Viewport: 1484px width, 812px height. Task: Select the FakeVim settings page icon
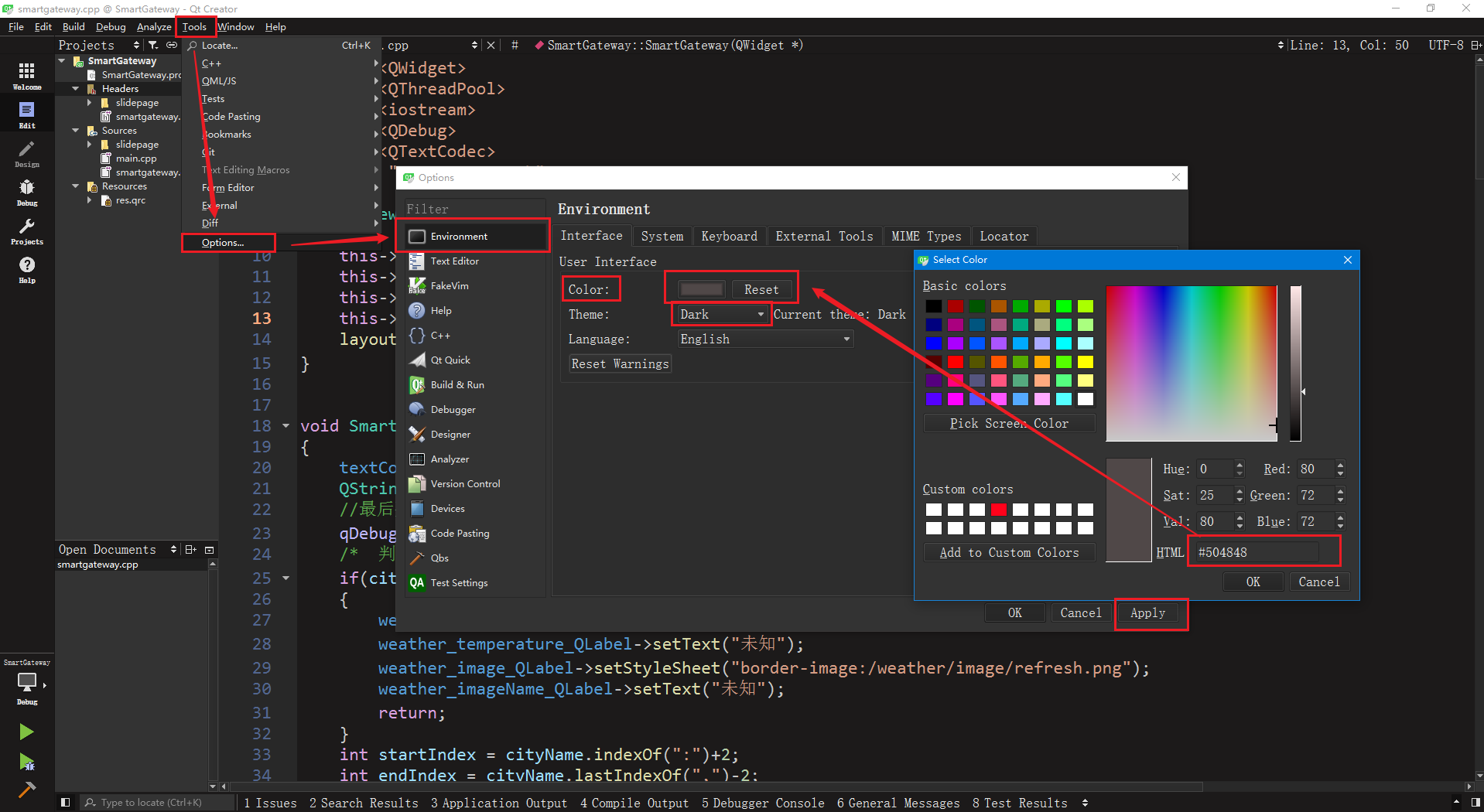(x=417, y=285)
